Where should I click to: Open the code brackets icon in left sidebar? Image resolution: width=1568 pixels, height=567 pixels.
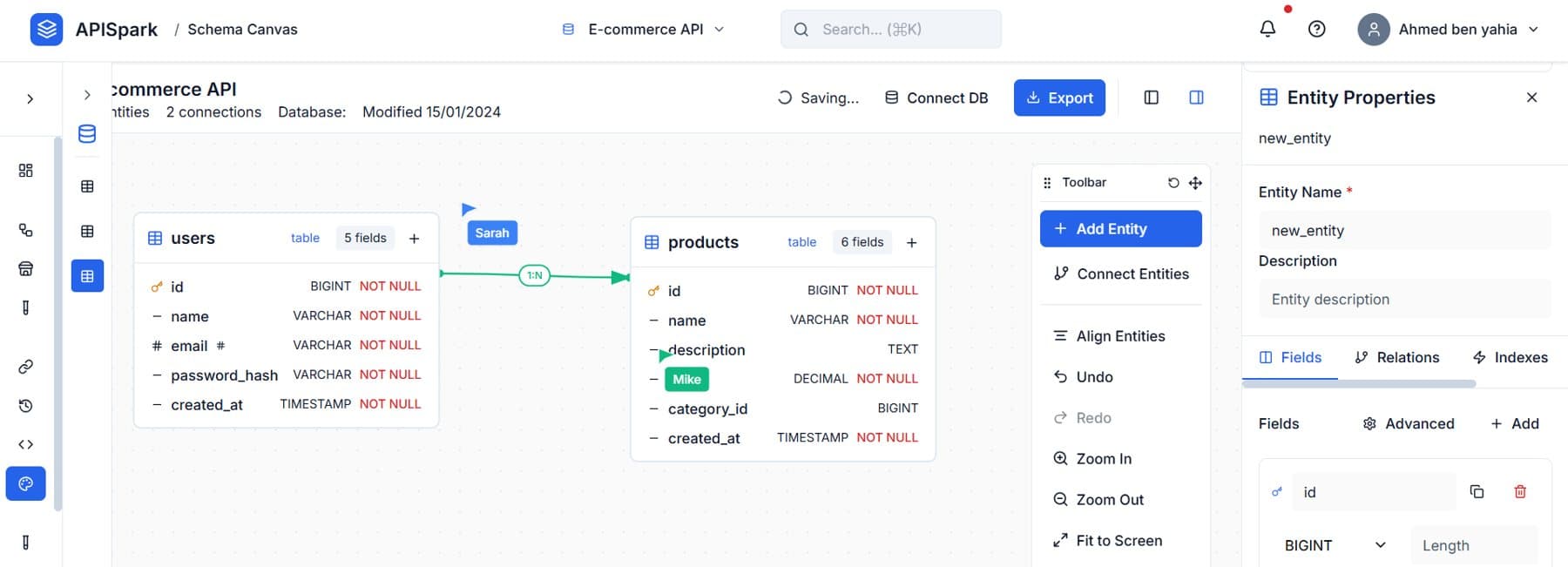click(x=26, y=444)
